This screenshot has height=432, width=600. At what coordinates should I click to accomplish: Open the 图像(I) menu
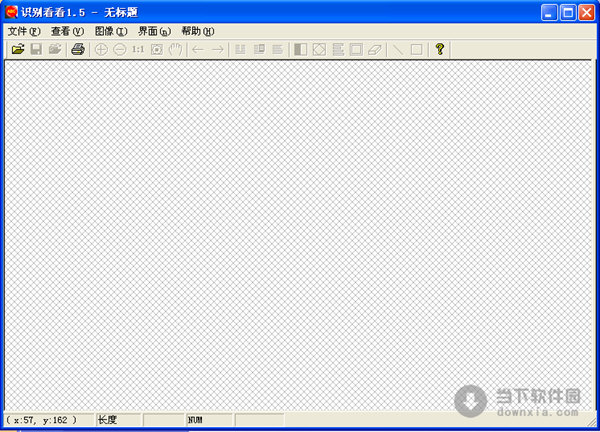click(111, 31)
